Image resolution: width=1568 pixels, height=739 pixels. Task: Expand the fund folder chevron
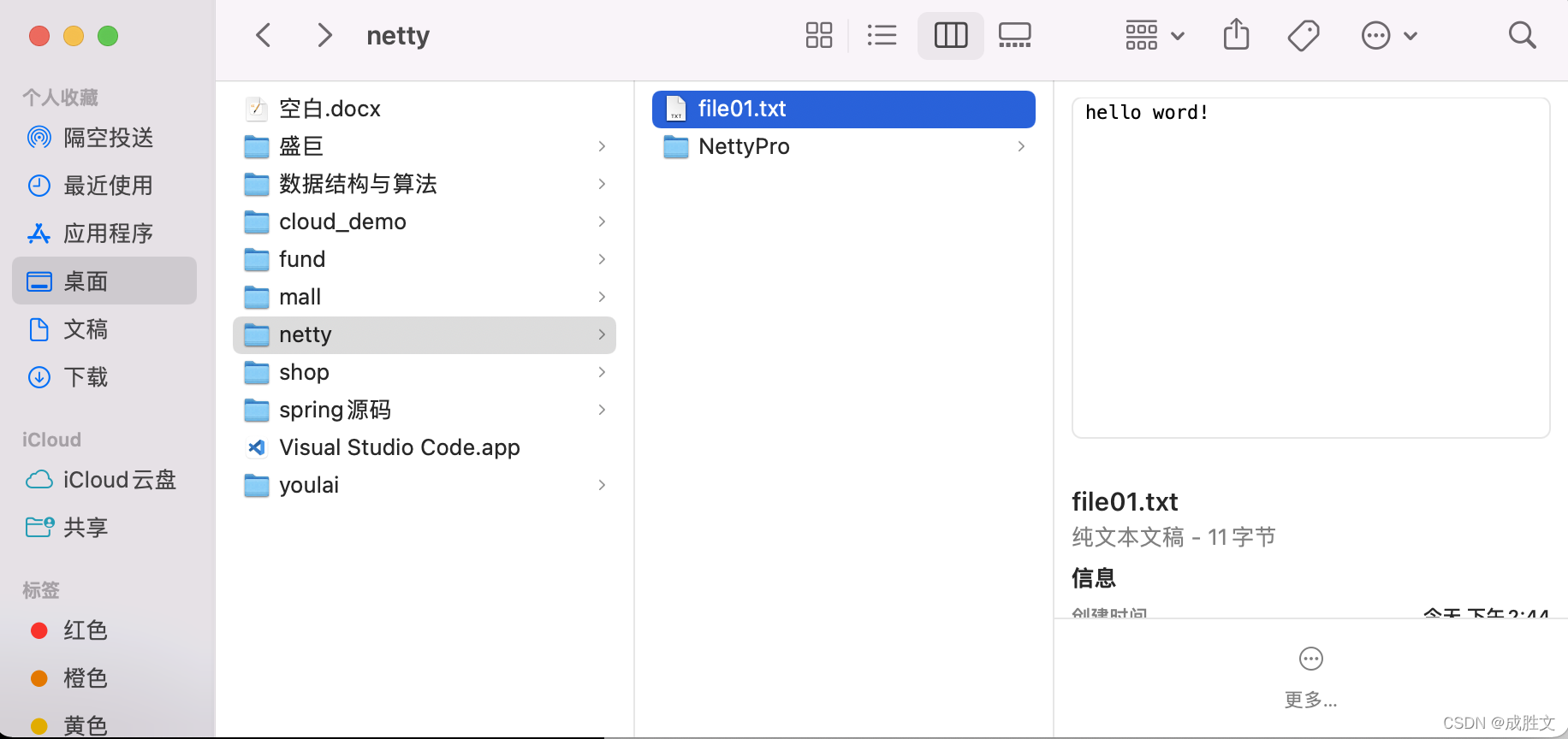coord(602,259)
